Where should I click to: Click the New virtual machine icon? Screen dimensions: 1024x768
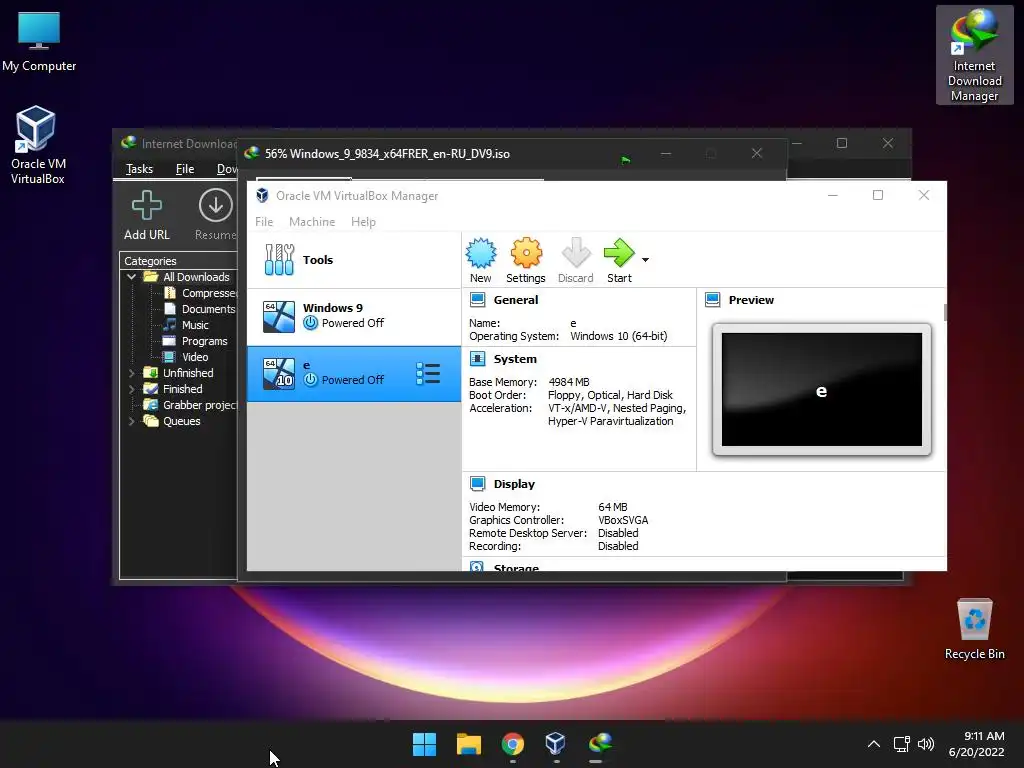[481, 260]
